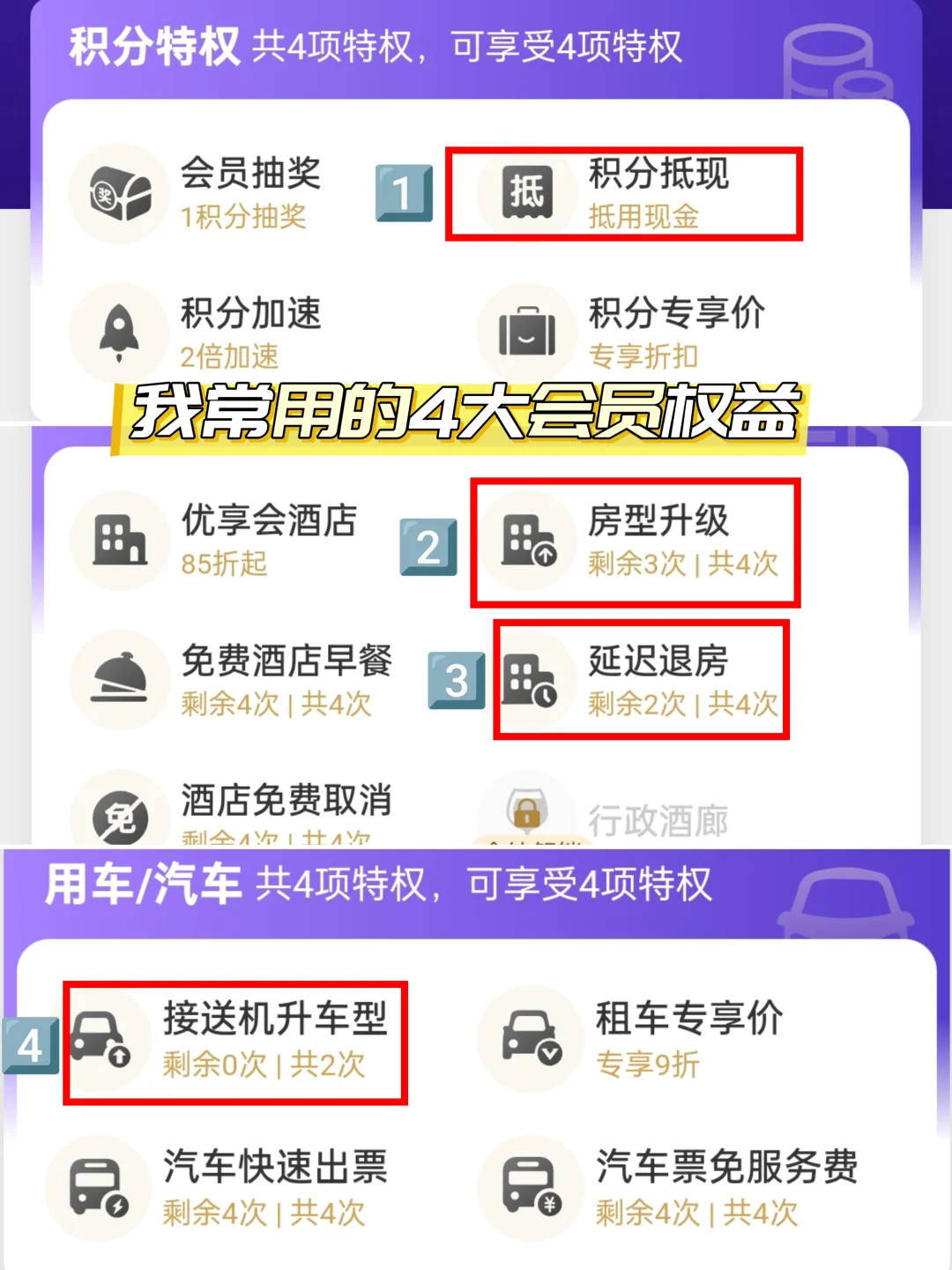Tap the 优享会酒店 building icon
This screenshot has height=1270, width=952.
pyautogui.click(x=120, y=540)
